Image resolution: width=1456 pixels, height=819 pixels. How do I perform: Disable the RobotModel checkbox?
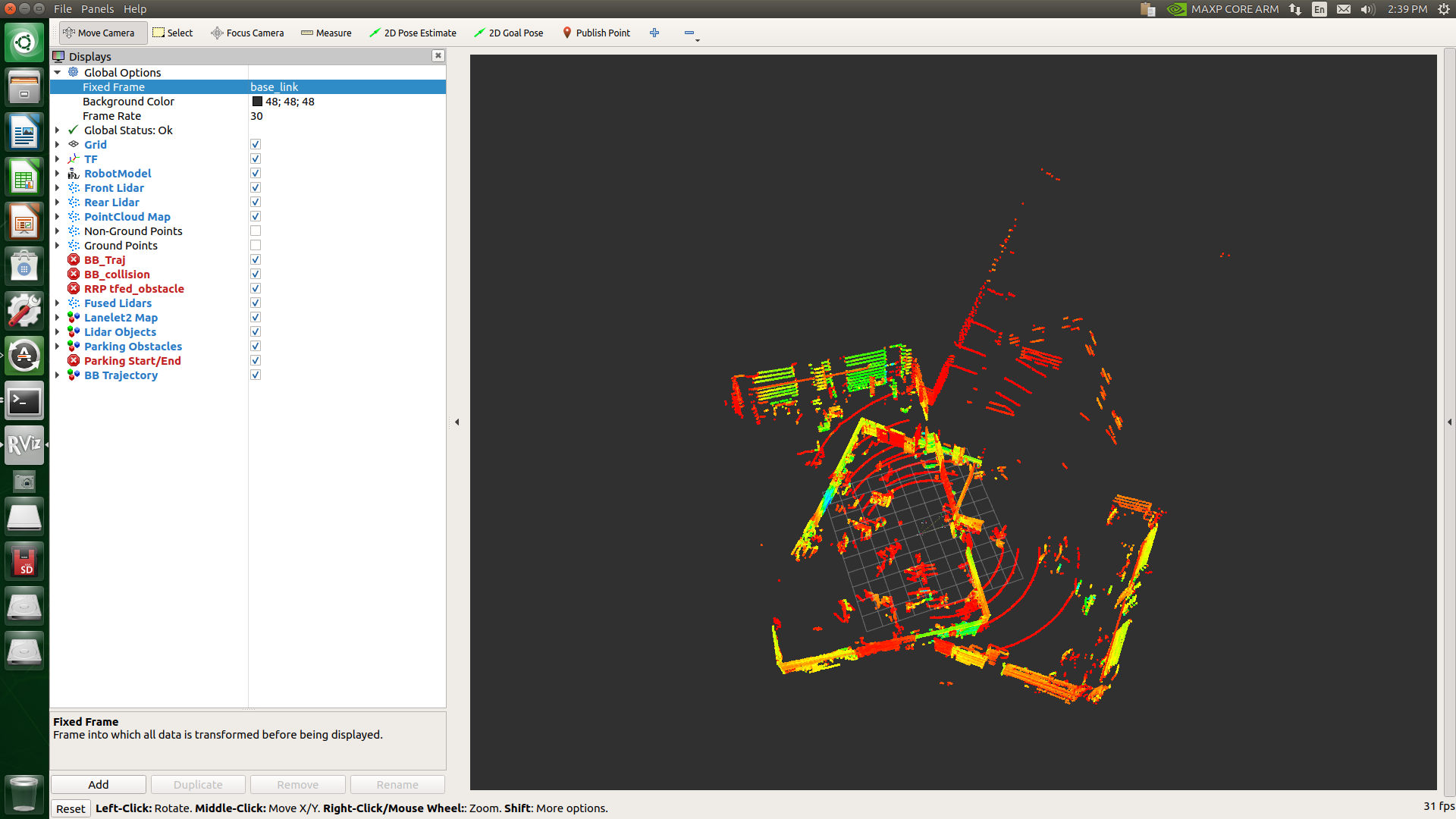[256, 173]
